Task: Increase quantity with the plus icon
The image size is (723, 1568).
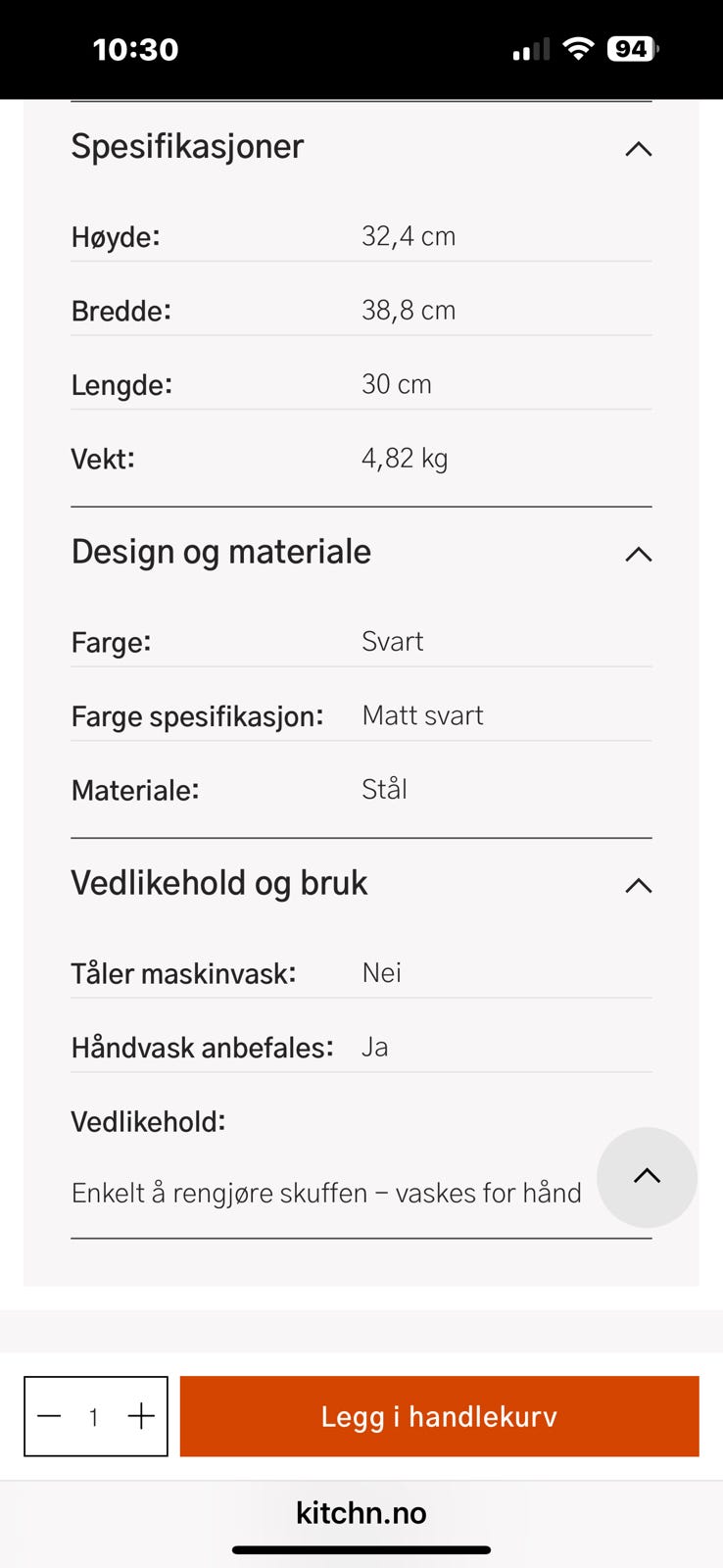Action: coord(141,1416)
